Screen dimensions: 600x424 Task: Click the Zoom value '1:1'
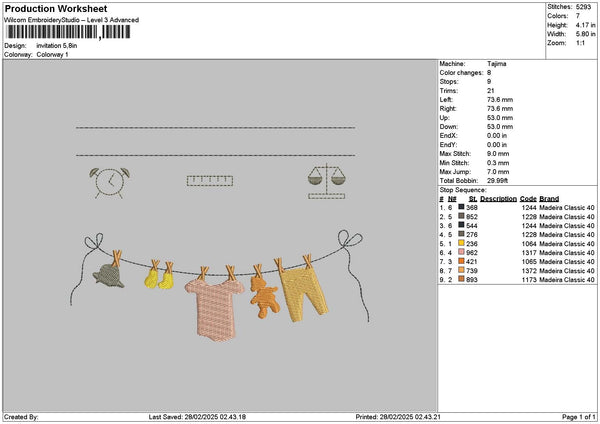(x=580, y=43)
